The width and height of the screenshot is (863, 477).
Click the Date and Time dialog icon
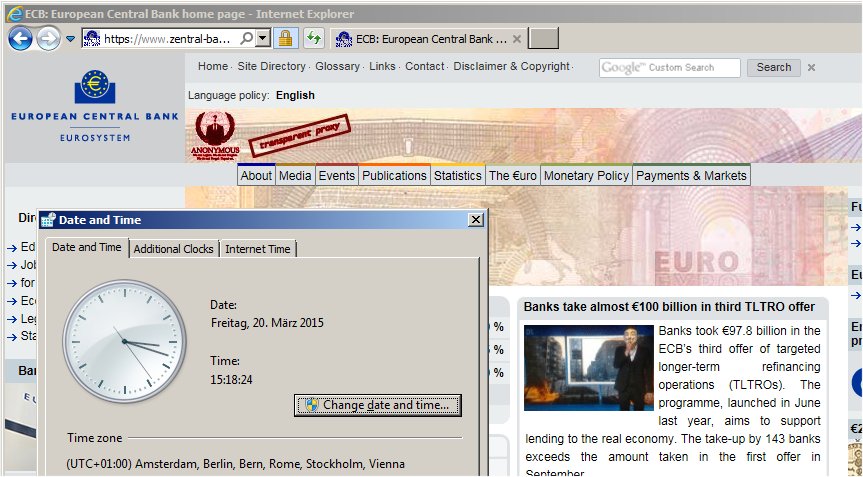[x=48, y=220]
